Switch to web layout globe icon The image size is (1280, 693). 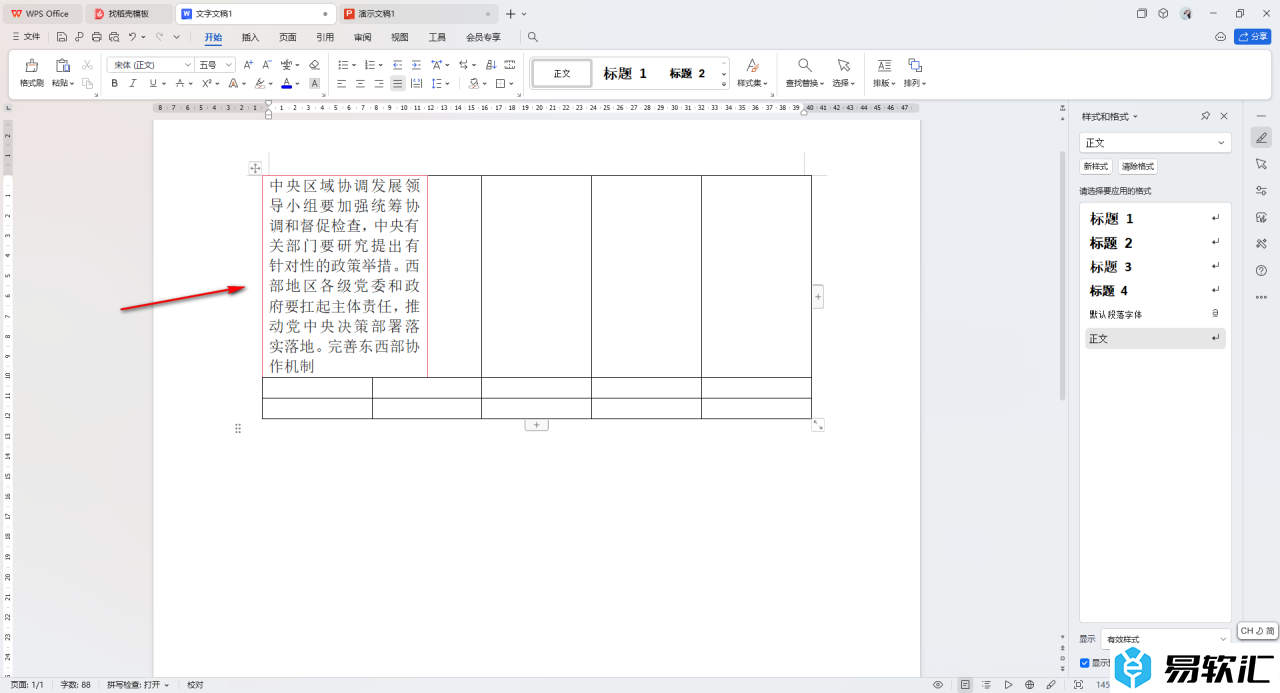point(1029,685)
